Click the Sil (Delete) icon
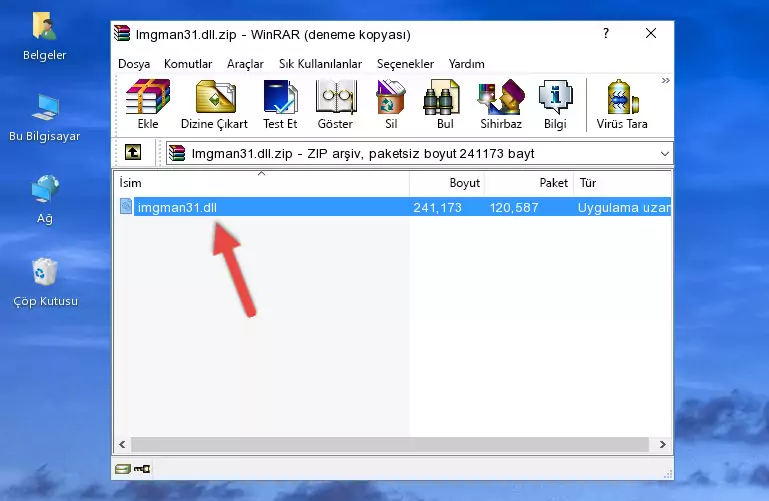Screen dimensions: 769x501 [x=391, y=104]
